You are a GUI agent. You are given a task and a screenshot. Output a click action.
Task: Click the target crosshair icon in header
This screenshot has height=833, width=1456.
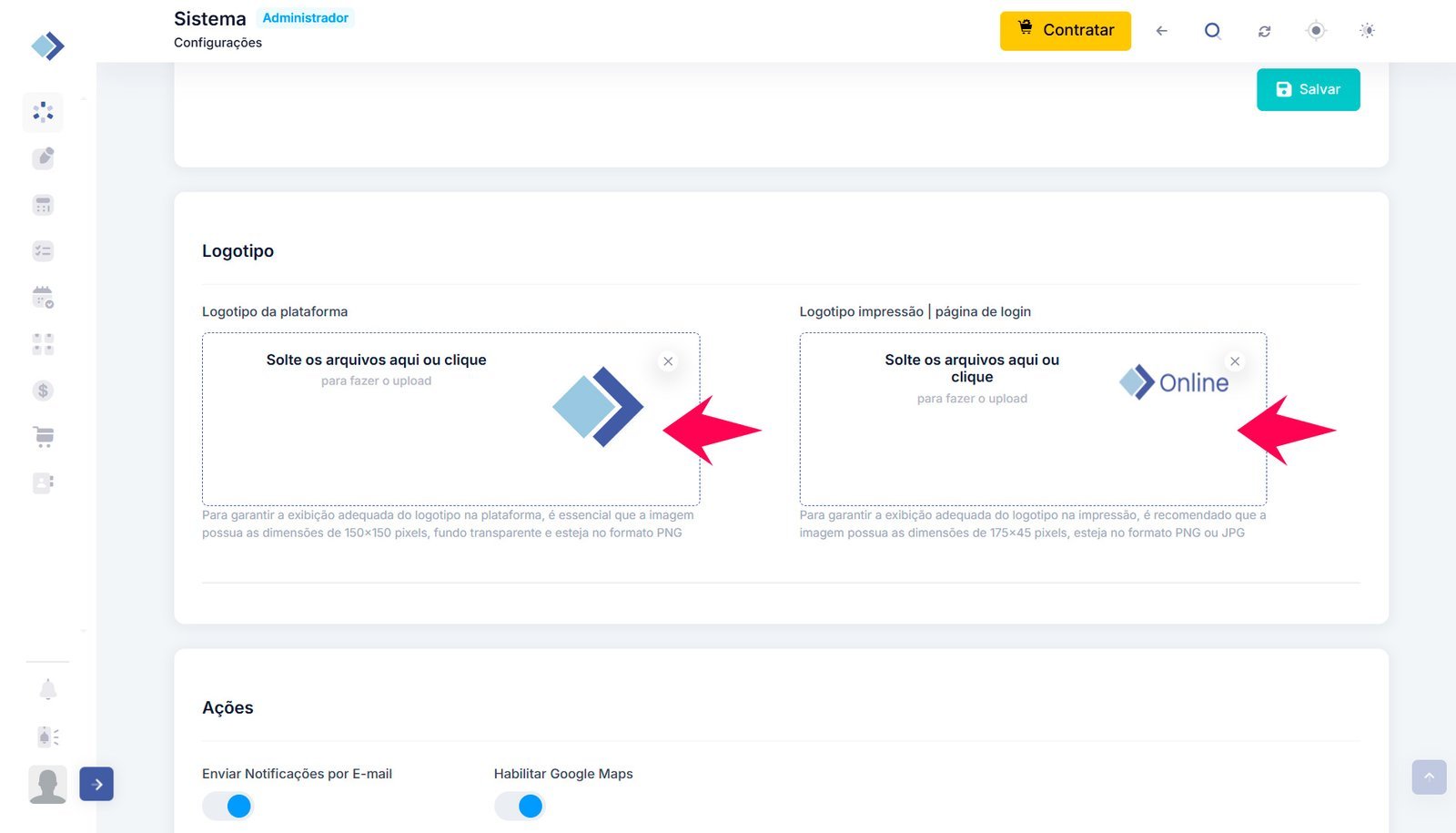(x=1315, y=31)
